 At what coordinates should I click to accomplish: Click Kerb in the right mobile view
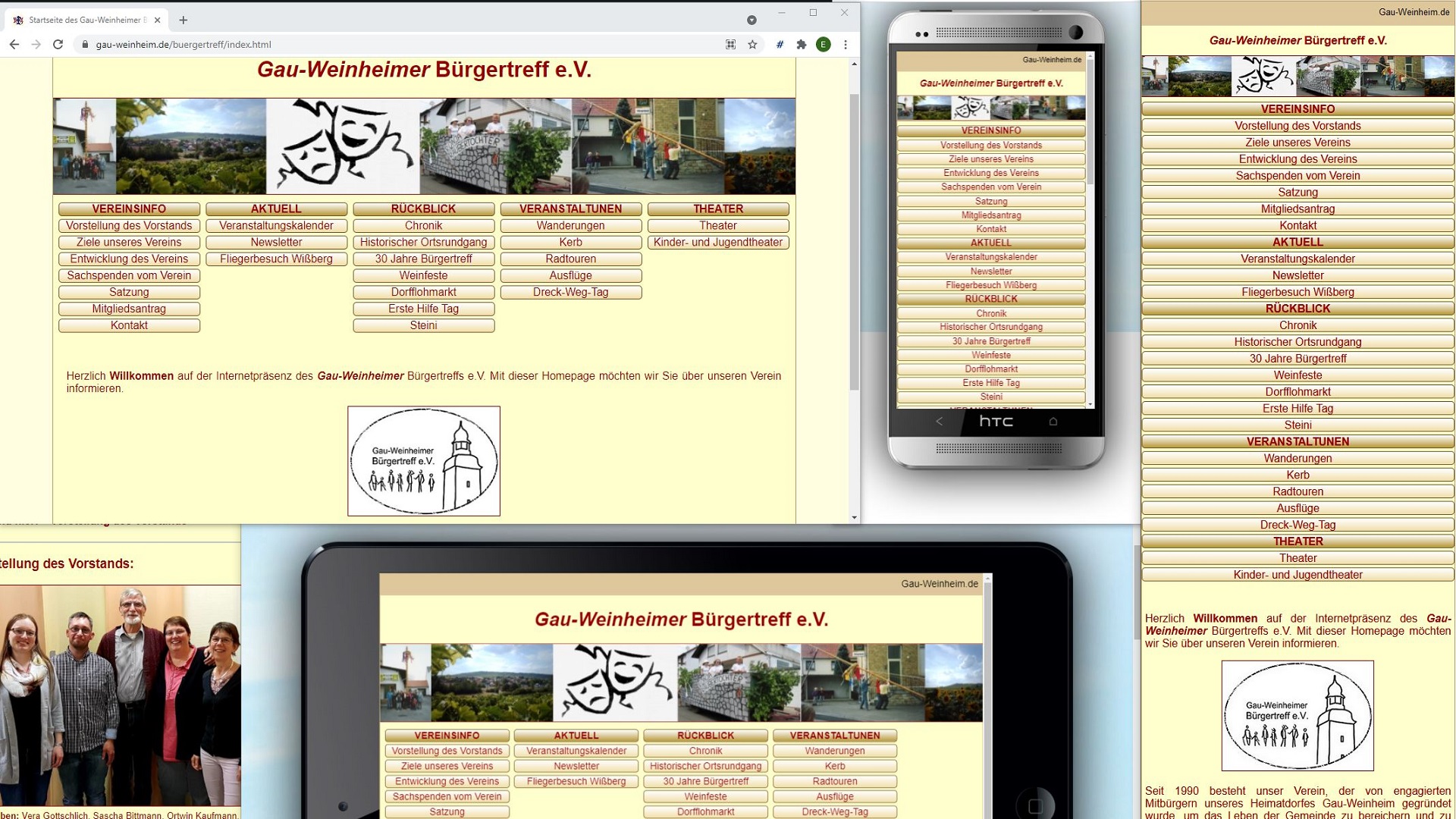coord(1298,475)
